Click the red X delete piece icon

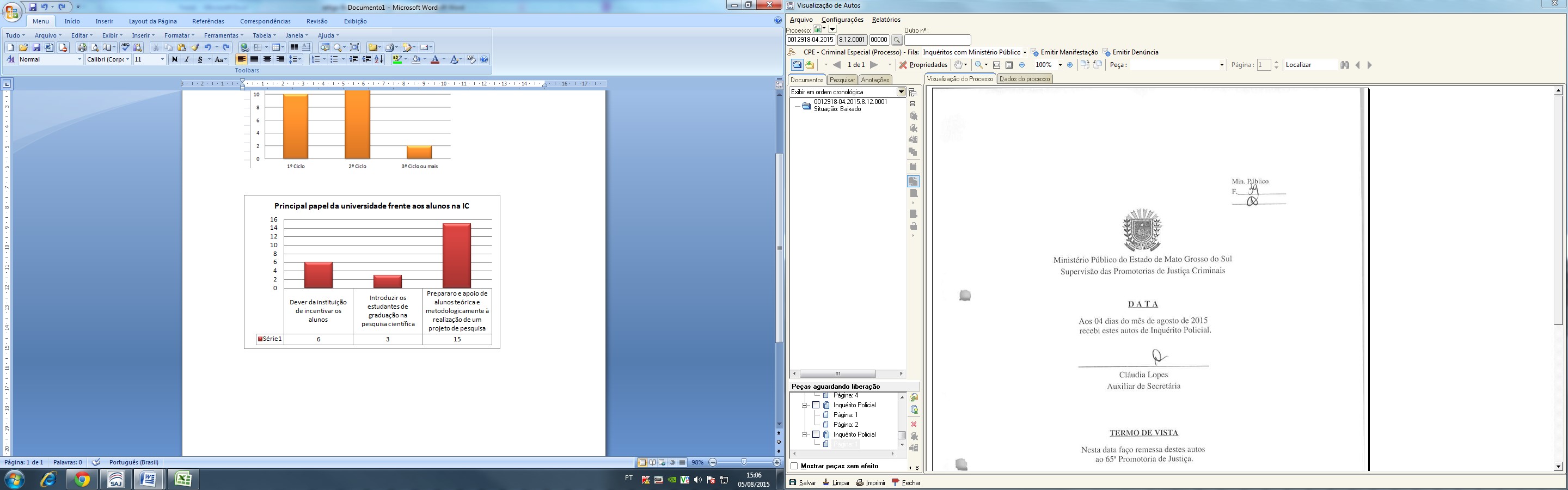tap(914, 424)
